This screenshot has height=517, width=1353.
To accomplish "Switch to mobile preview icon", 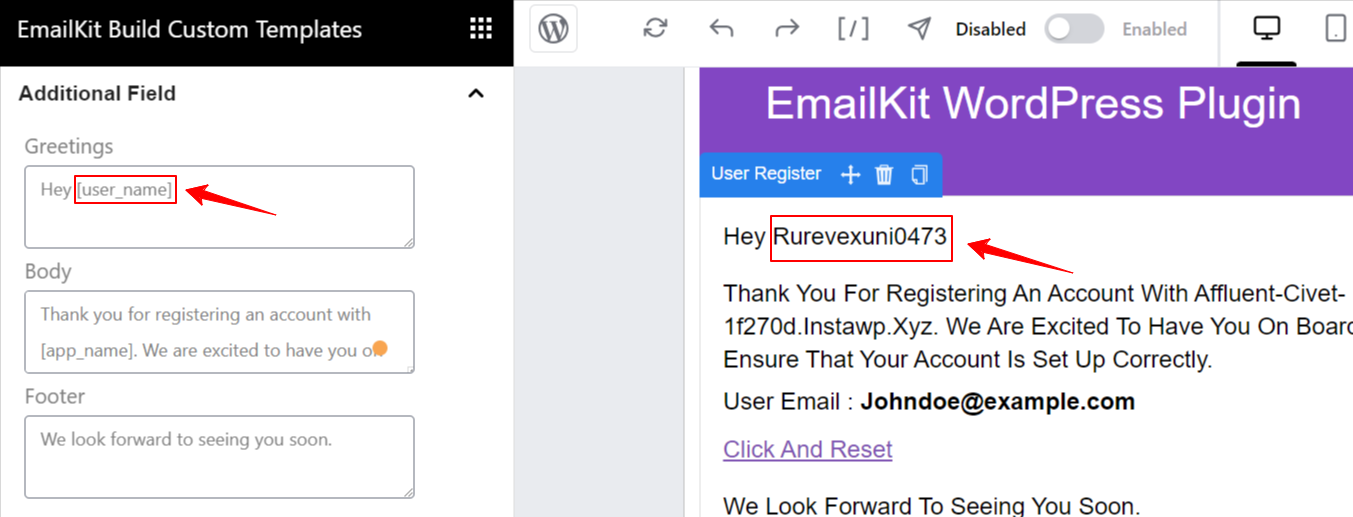I will [x=1336, y=29].
